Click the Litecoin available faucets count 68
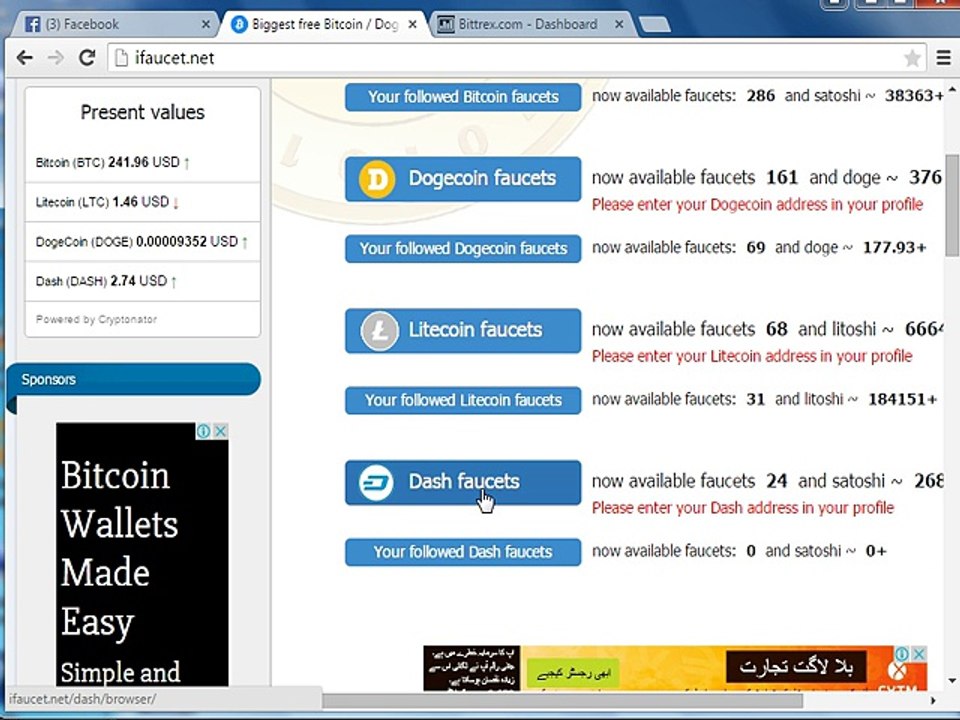 pos(776,329)
